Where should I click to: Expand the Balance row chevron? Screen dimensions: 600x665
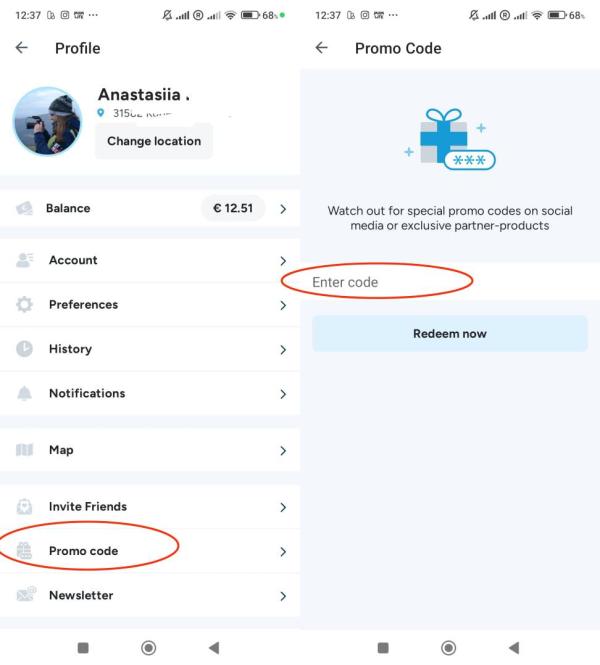pos(283,209)
